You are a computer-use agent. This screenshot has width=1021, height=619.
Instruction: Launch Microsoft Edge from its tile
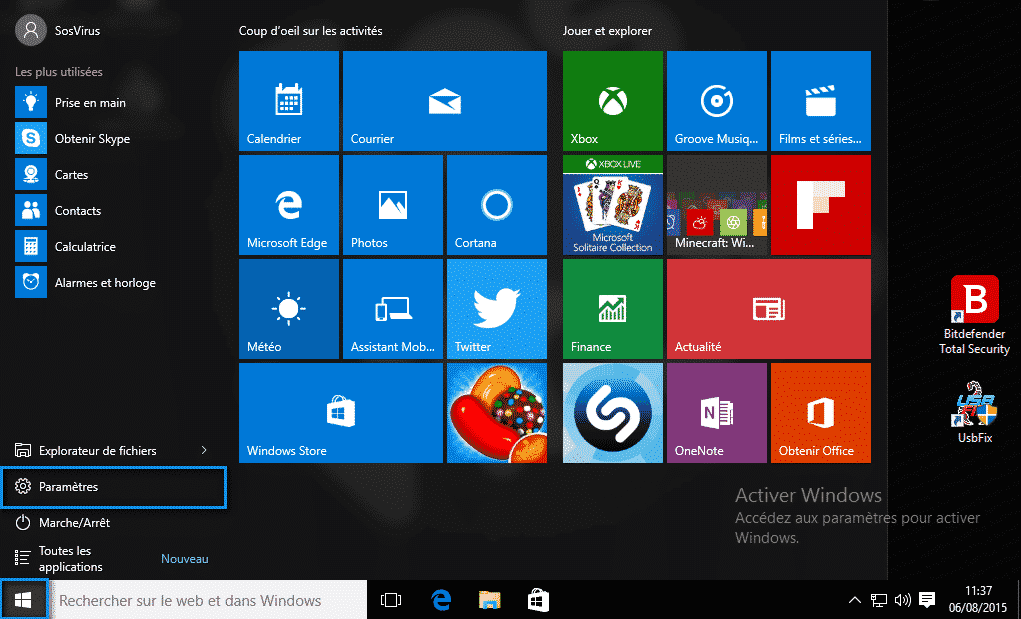(x=288, y=205)
